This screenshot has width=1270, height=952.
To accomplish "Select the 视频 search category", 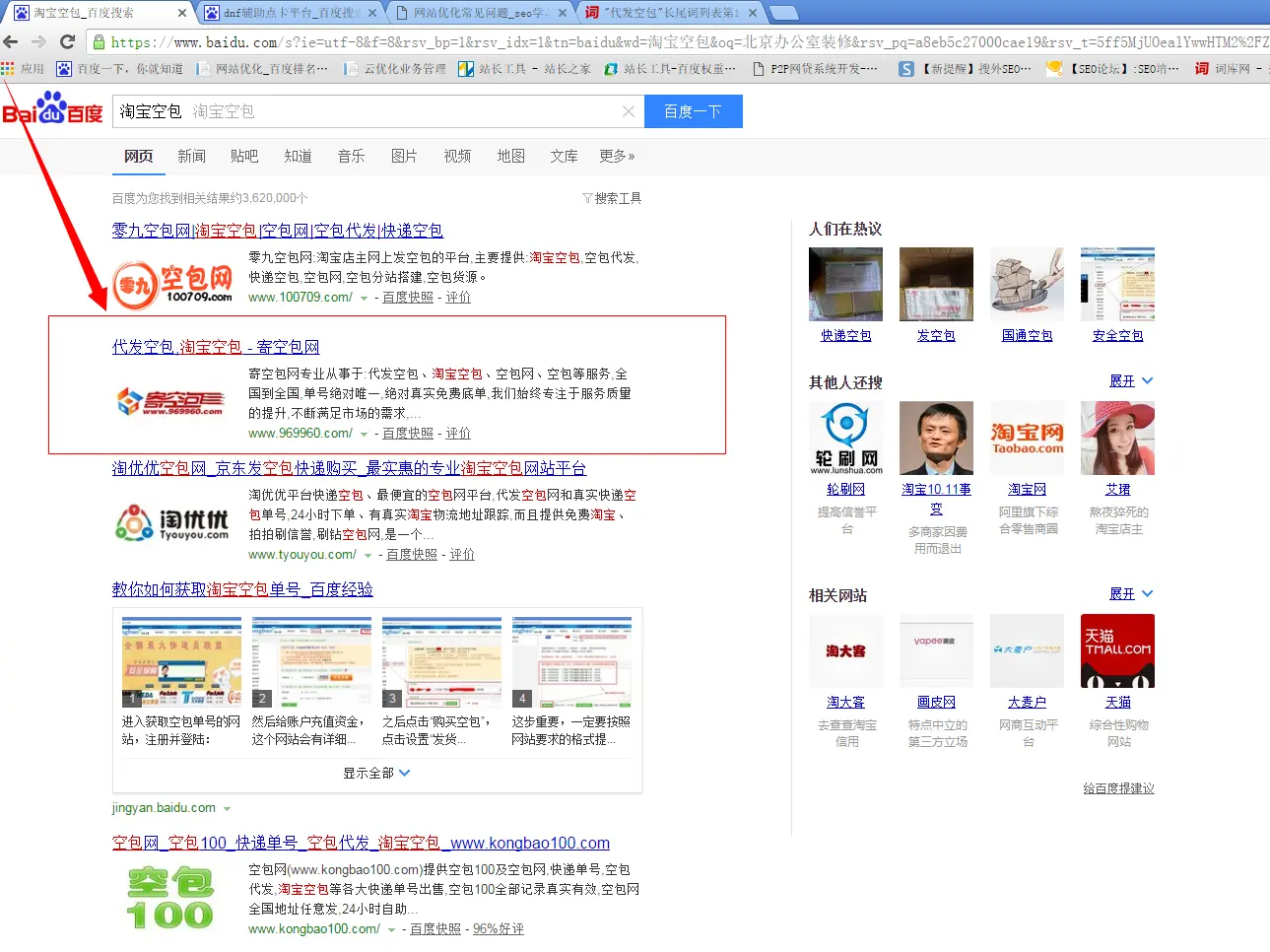I will click(x=457, y=156).
